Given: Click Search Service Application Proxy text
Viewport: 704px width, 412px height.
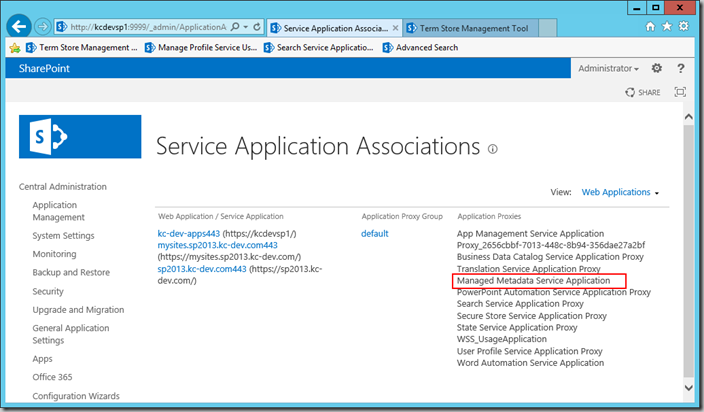Looking at the screenshot, I should pos(520,304).
